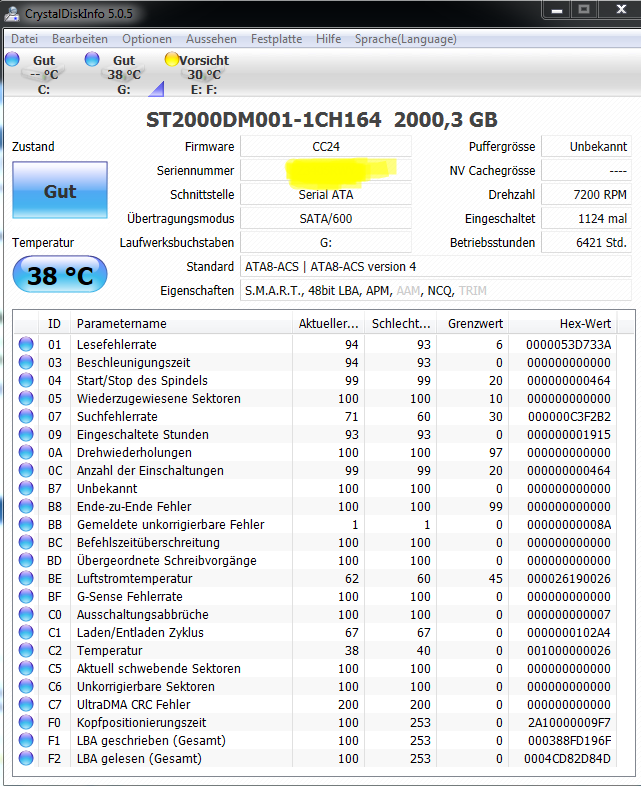
Task: Select the C2 Temperatur parameter name
Action: click(x=109, y=651)
